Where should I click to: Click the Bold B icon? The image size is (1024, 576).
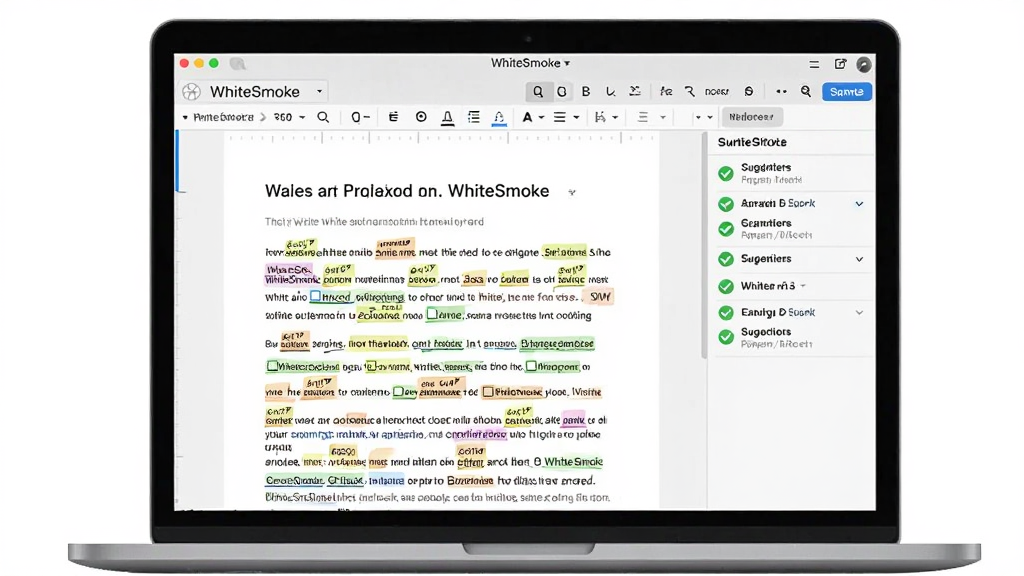[x=586, y=91]
